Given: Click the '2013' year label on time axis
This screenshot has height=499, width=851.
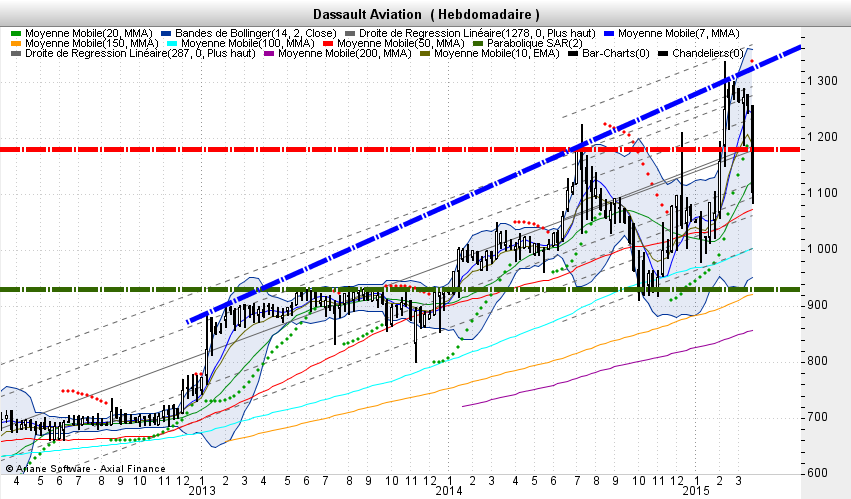Looking at the screenshot, I should pos(202,491).
